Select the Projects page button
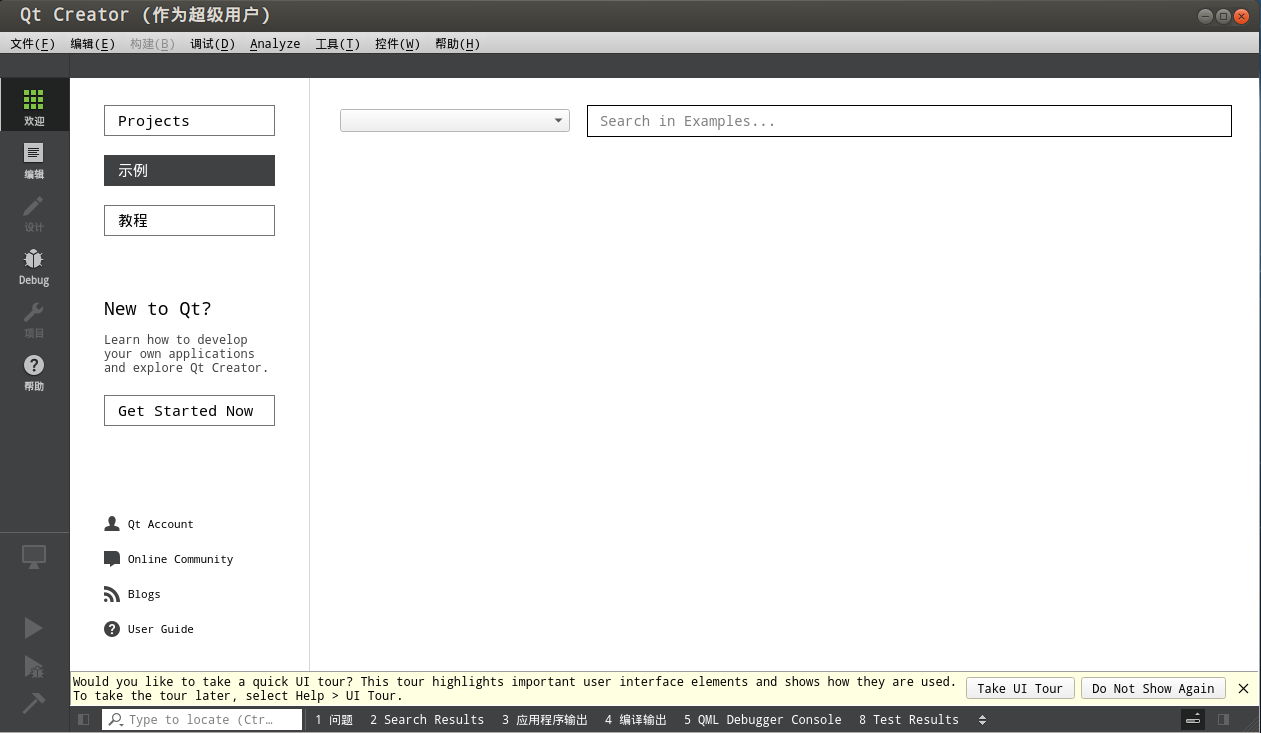This screenshot has height=733, width=1261. (189, 121)
